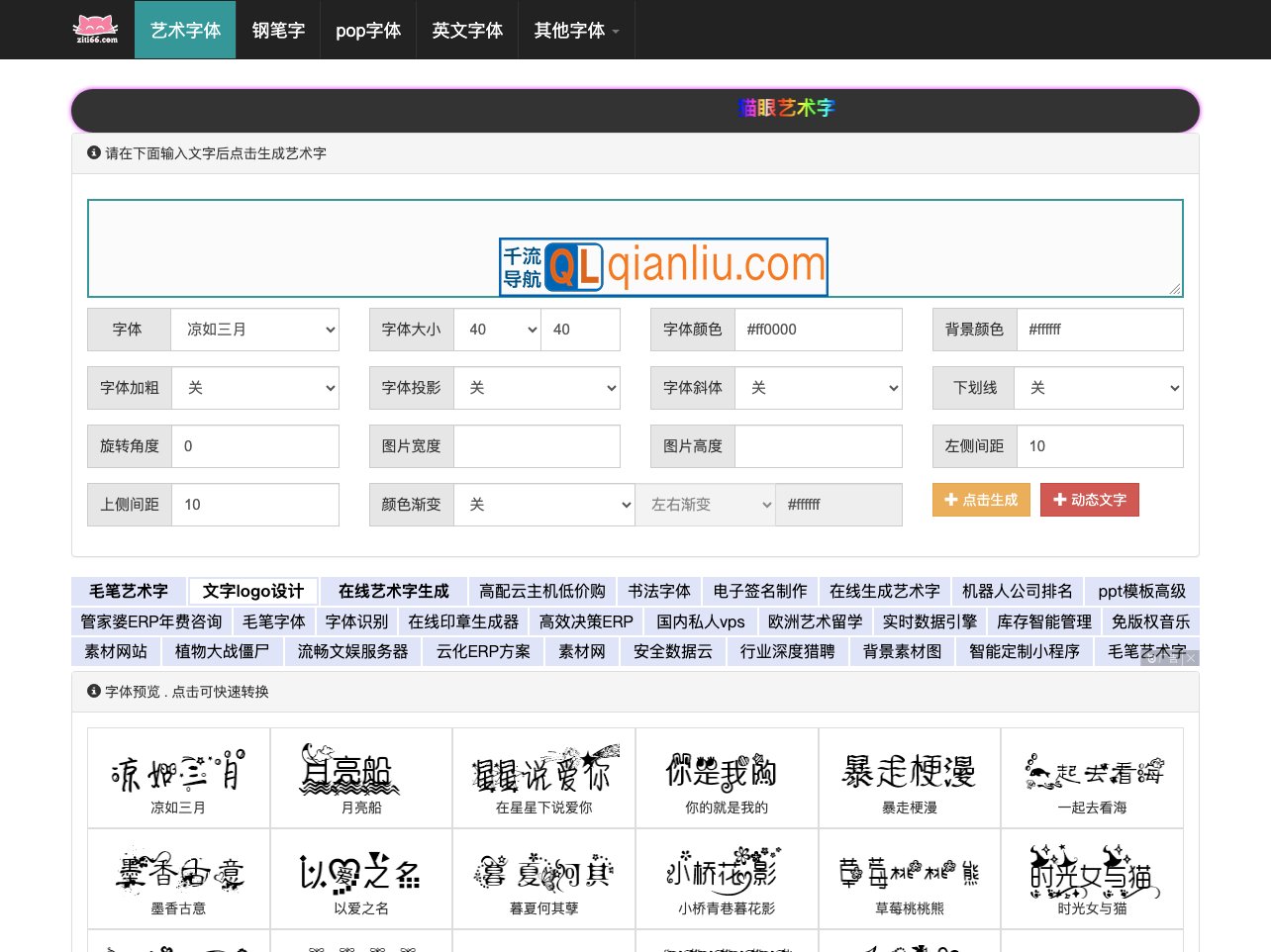
Task: Click the ziti66 cat logo
Action: pyautogui.click(x=95, y=29)
